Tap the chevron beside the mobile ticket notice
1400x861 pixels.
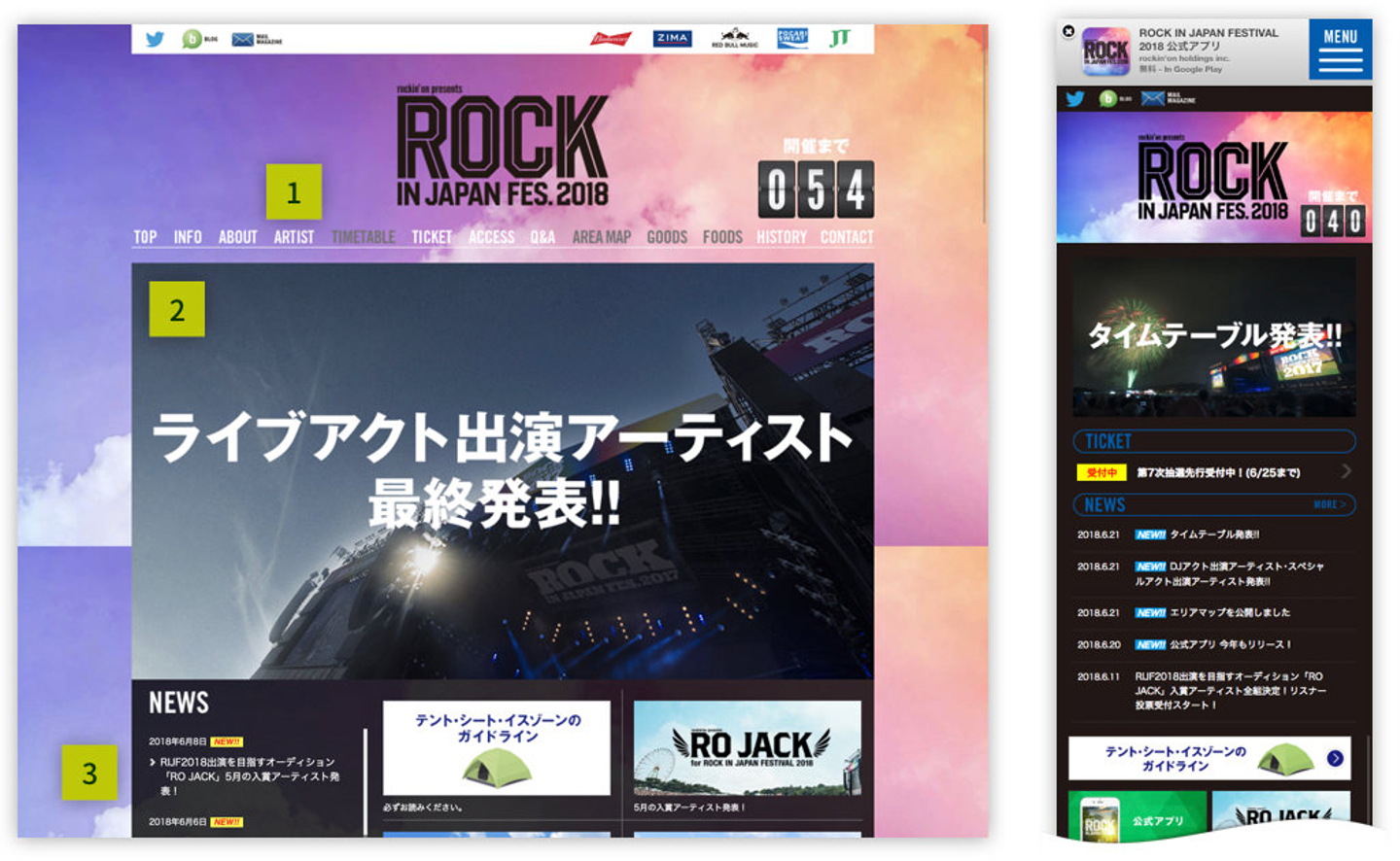(1347, 471)
